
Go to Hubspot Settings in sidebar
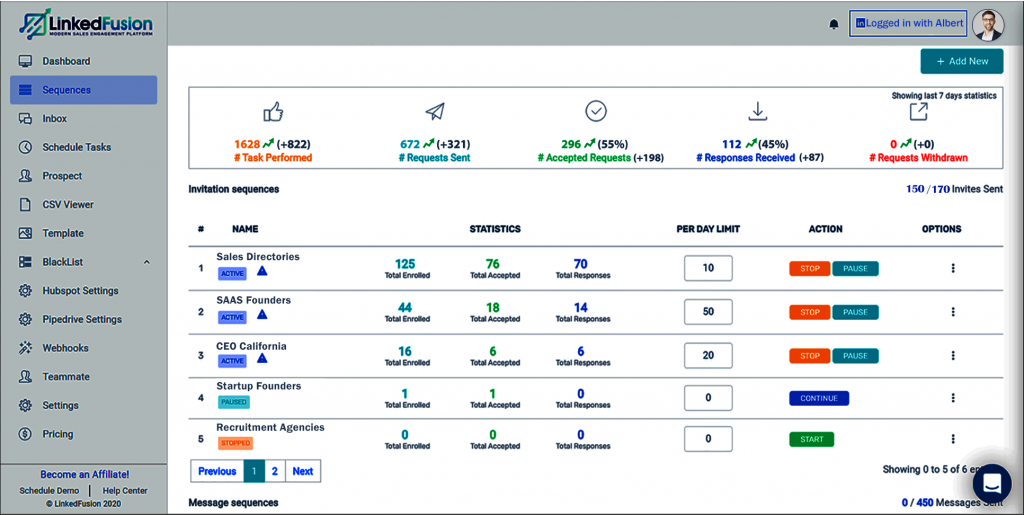click(x=80, y=291)
